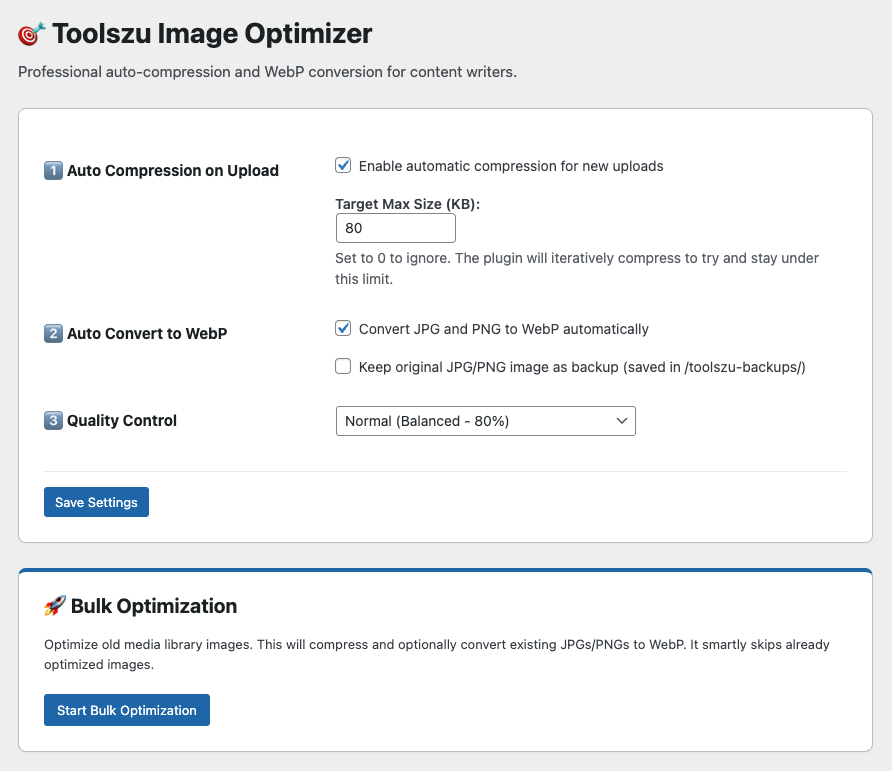This screenshot has width=892, height=771.
Task: Click the rocket icon beside Bulk Optimization
Action: point(55,606)
